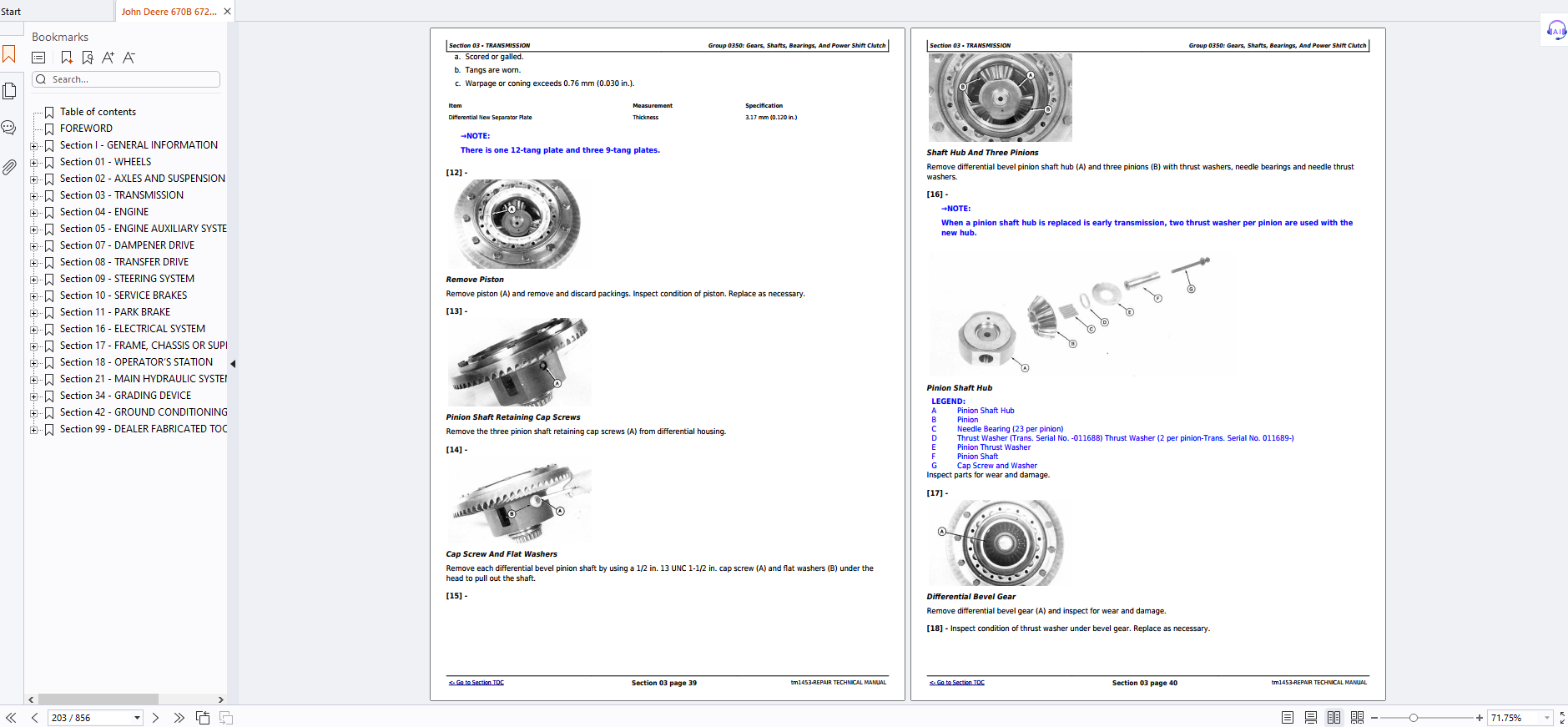Open the Comments panel in sidebar
Screen dimensions: 1568x727
click(9, 128)
